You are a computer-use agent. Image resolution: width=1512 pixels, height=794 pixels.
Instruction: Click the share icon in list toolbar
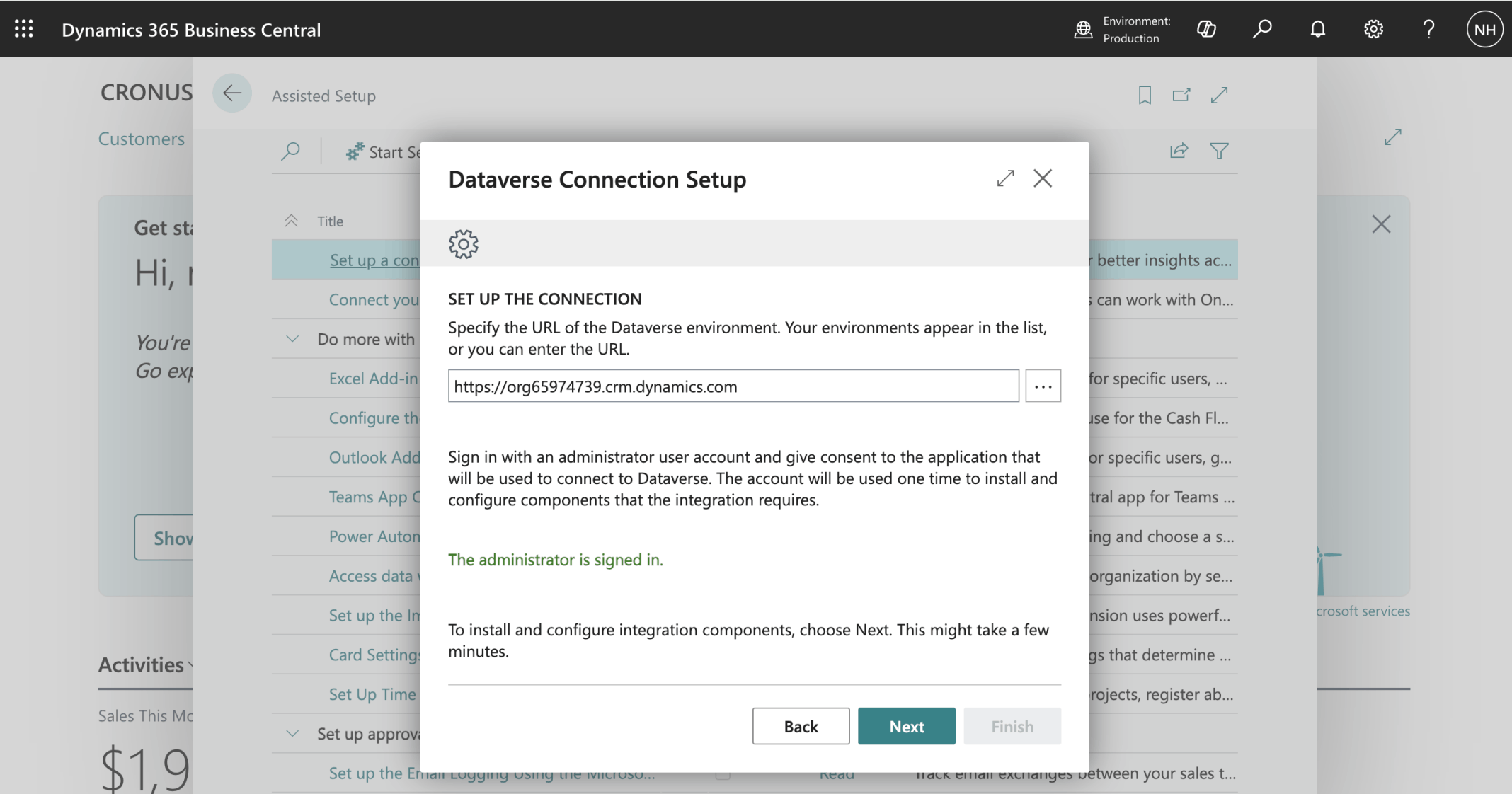(x=1179, y=151)
